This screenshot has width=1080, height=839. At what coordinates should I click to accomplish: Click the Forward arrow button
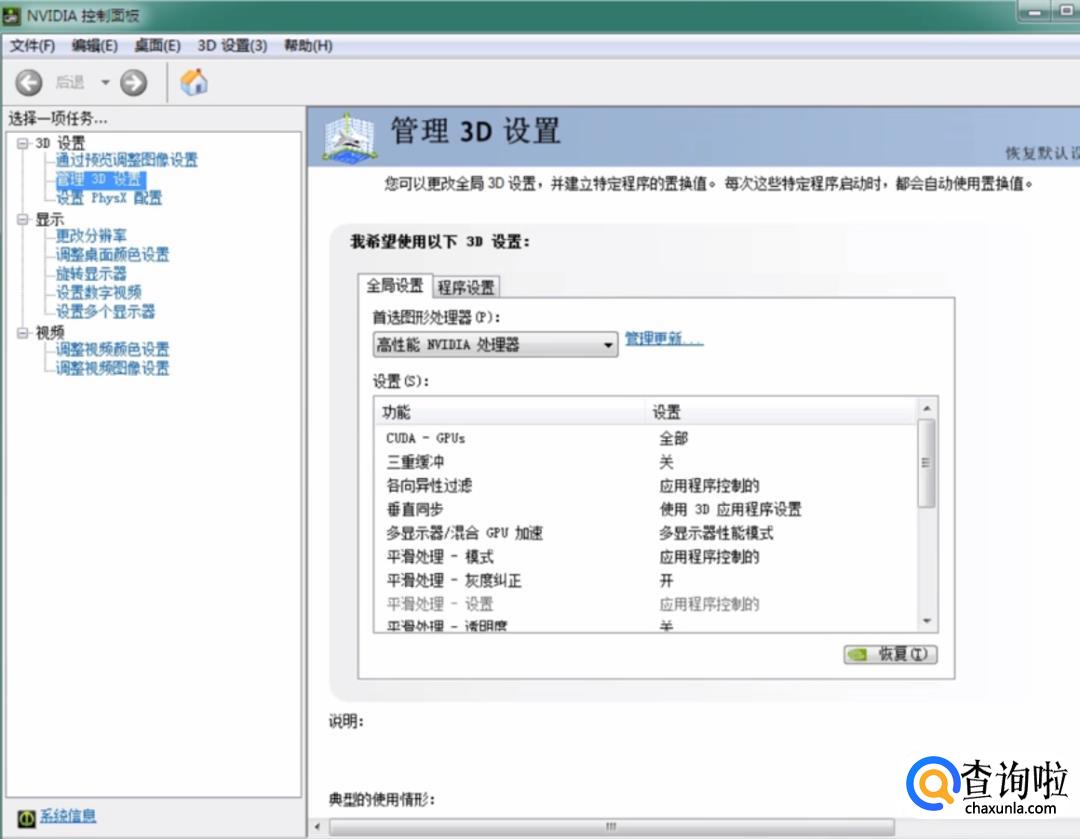click(x=134, y=83)
